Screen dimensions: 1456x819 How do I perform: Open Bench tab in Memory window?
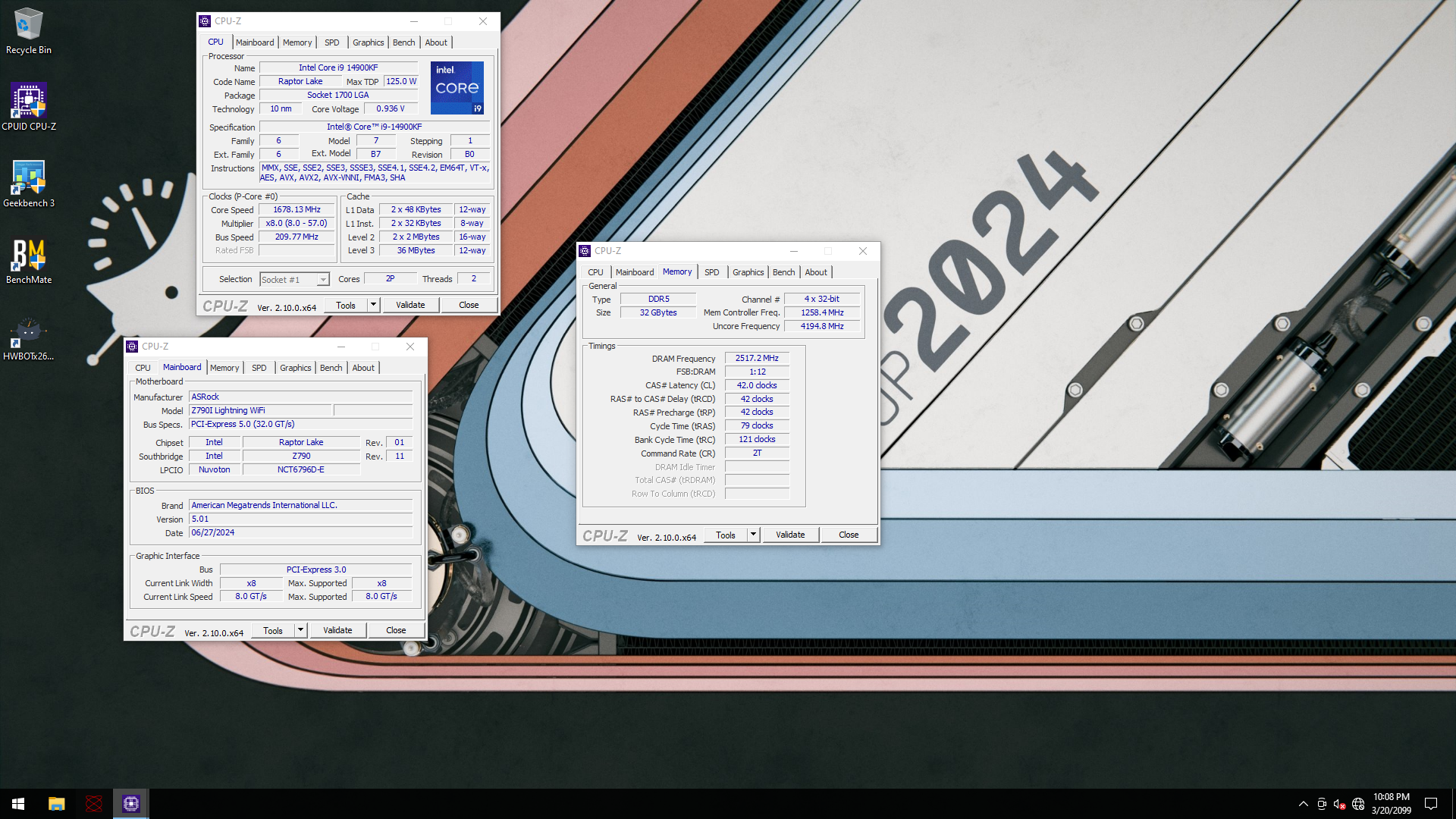783,272
